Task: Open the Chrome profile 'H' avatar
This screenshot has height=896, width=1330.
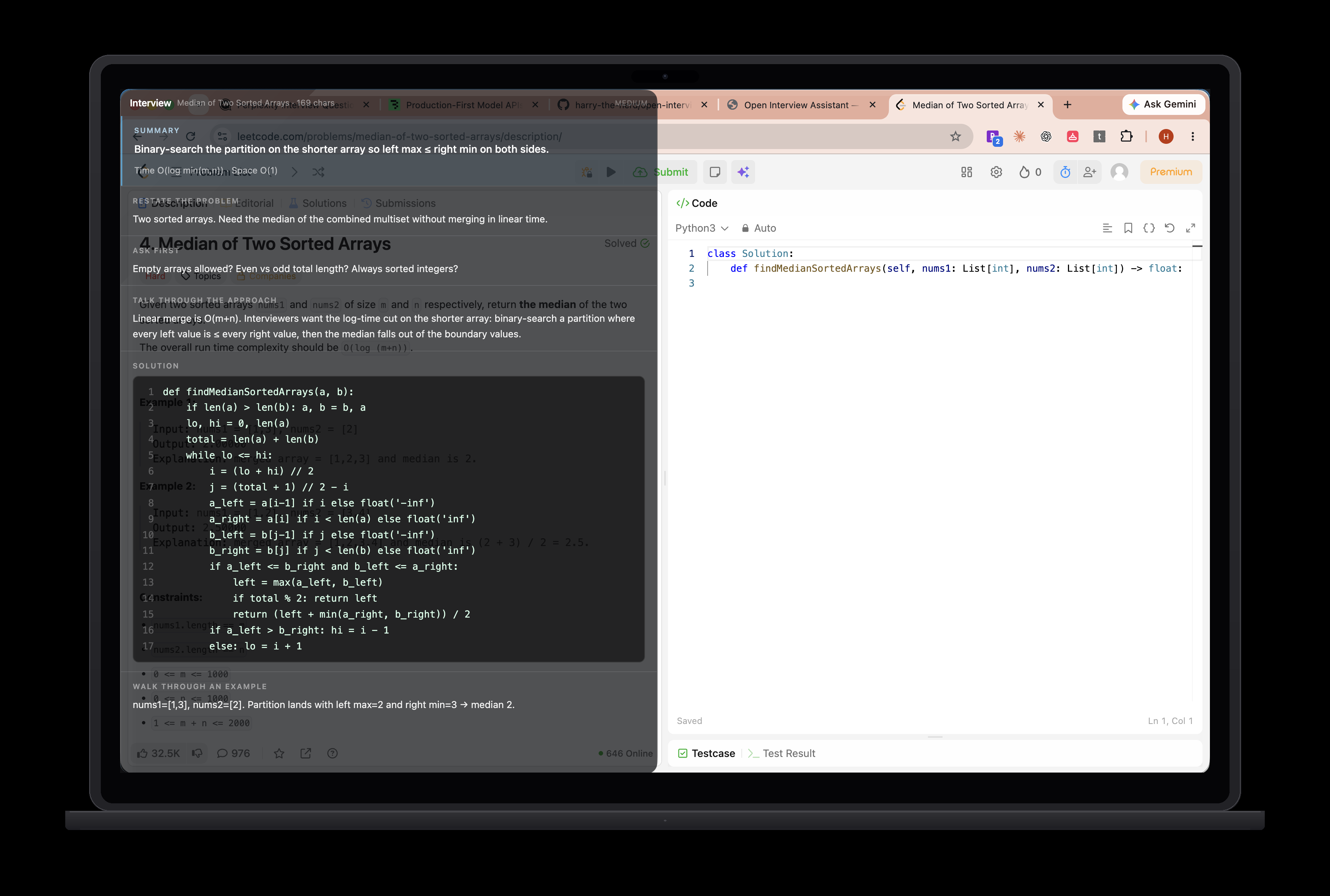Action: (1166, 136)
